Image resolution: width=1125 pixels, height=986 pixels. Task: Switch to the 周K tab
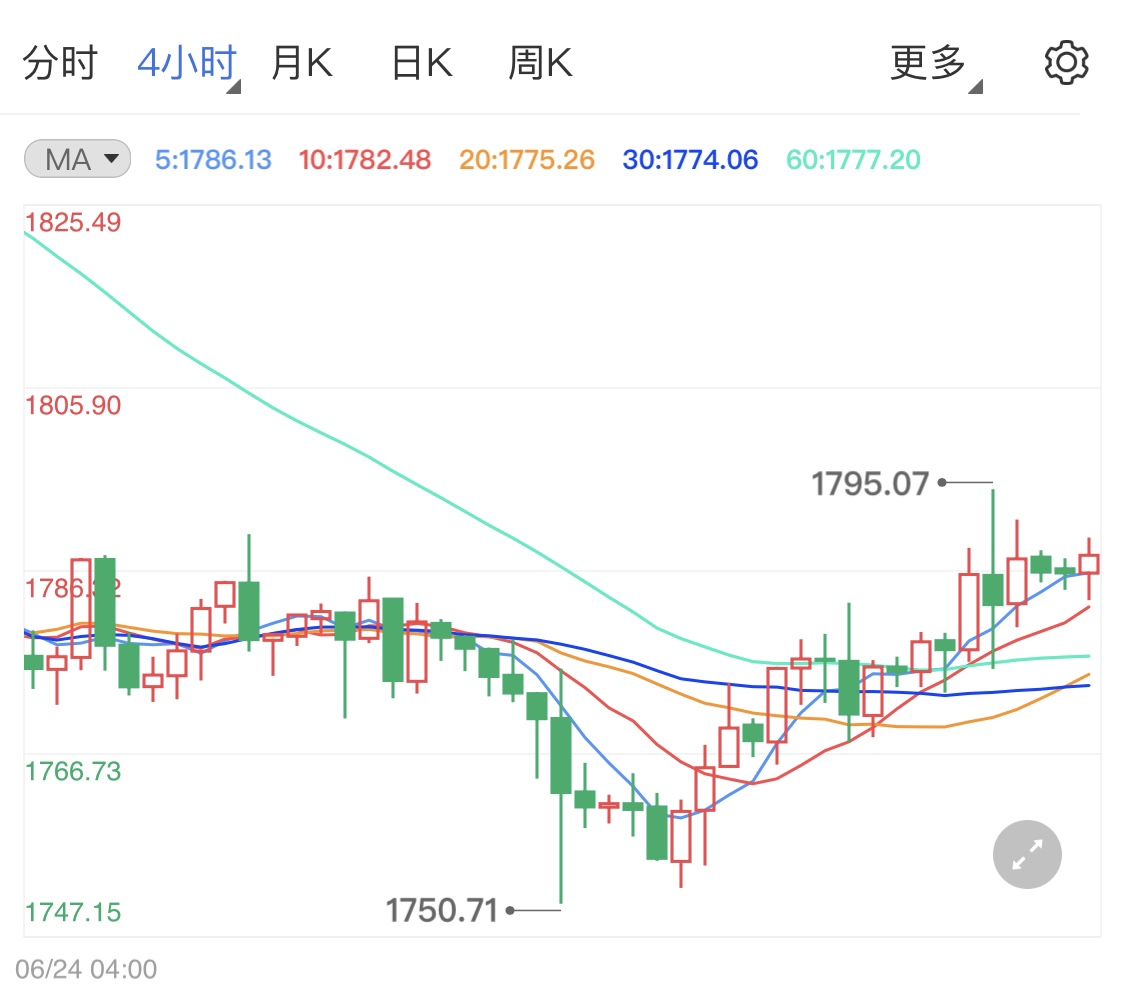coord(540,63)
